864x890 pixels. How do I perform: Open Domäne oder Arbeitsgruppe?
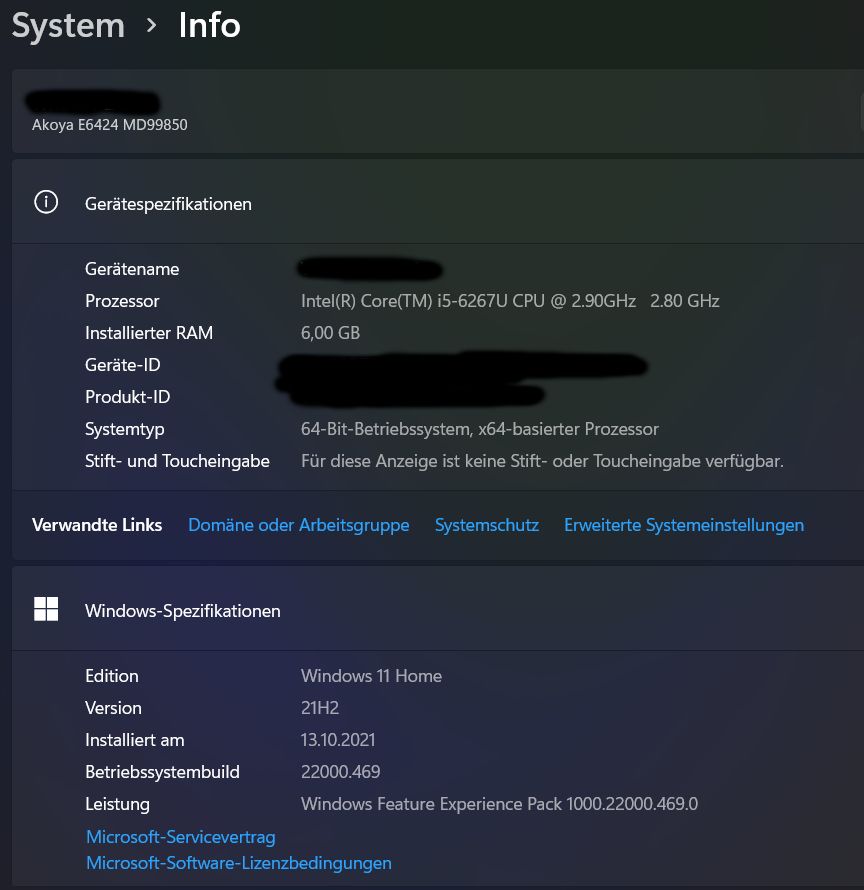(298, 525)
